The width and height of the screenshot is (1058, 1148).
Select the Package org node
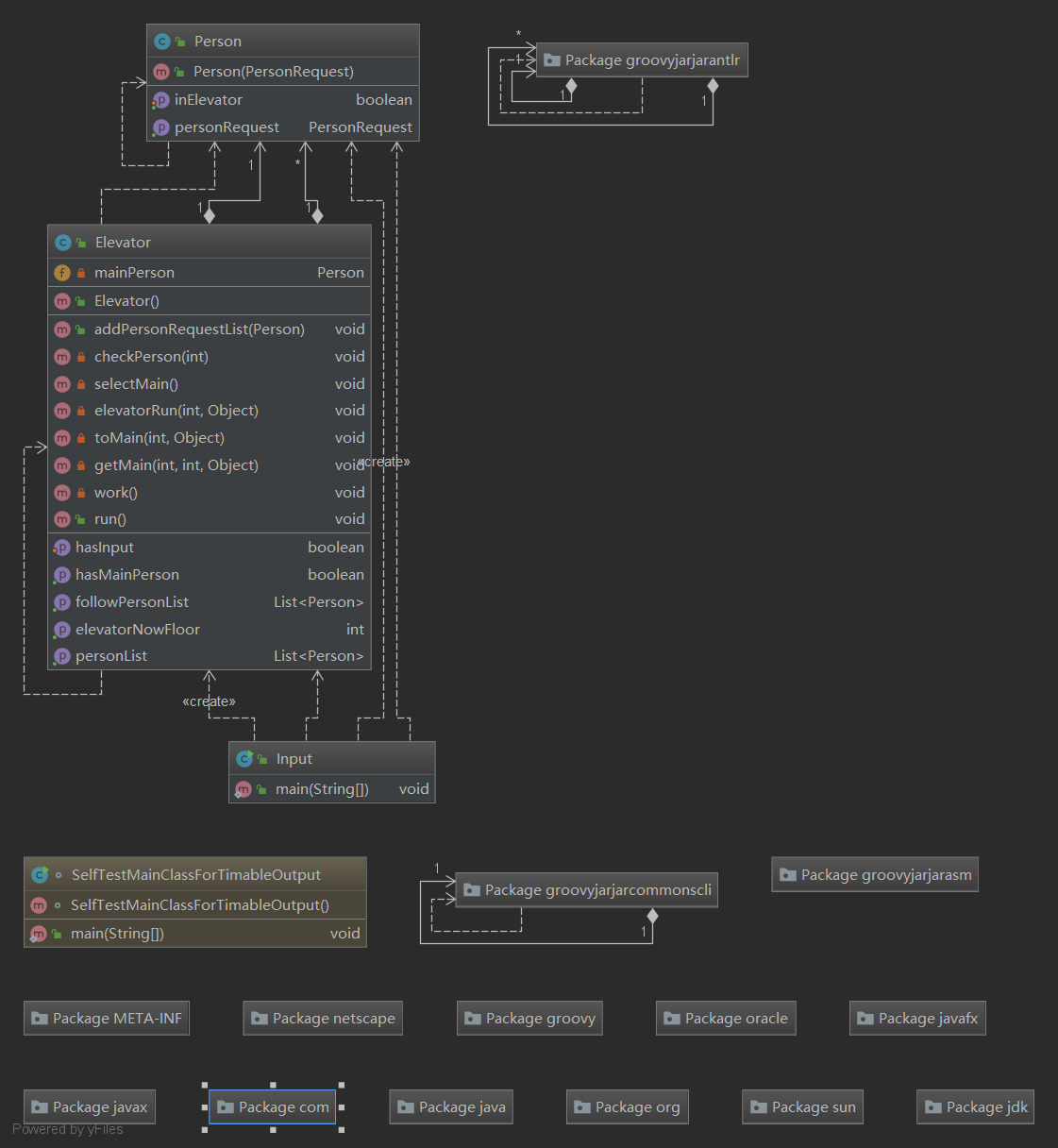point(628,1107)
